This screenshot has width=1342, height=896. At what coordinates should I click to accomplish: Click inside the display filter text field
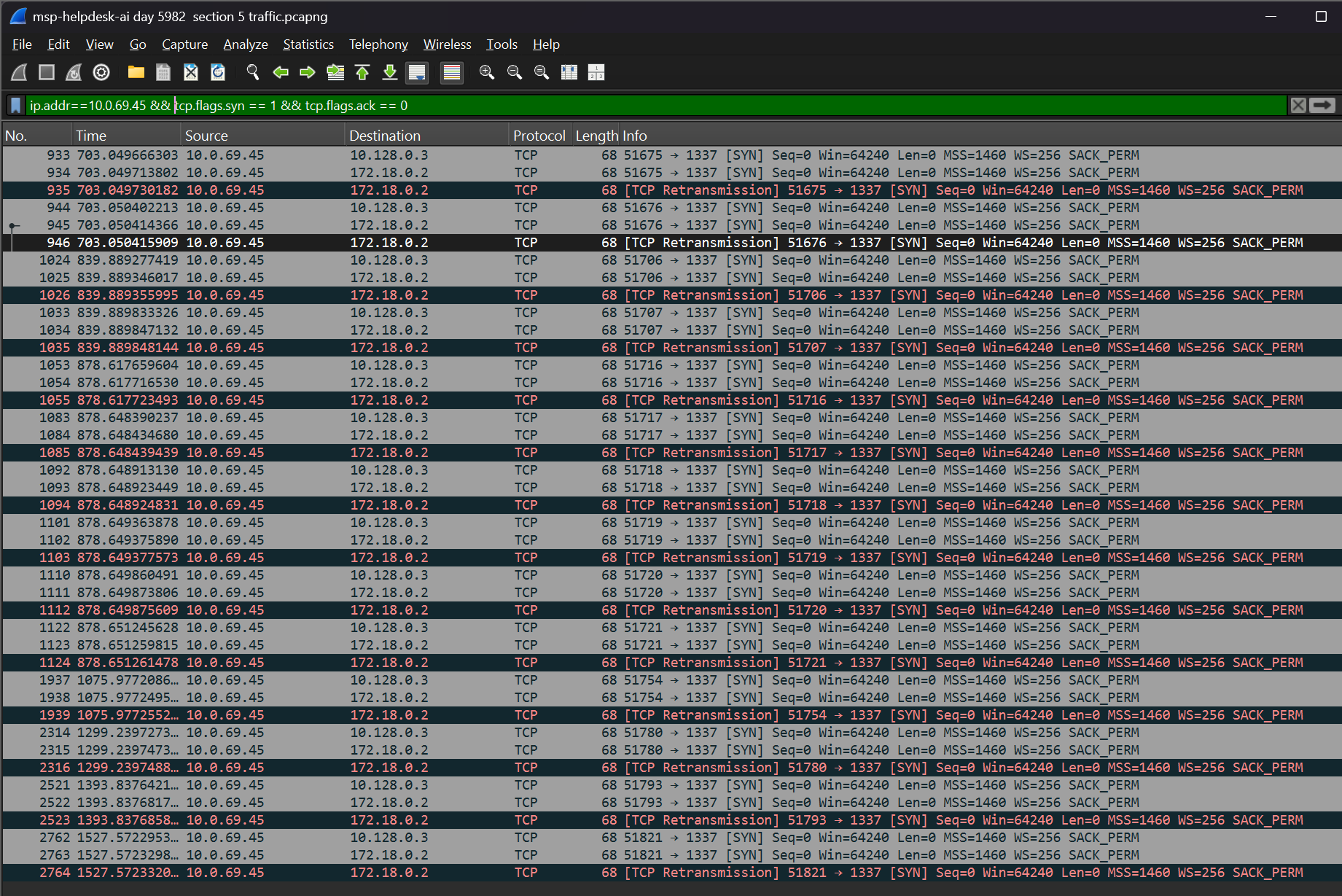pyautogui.click(x=656, y=106)
